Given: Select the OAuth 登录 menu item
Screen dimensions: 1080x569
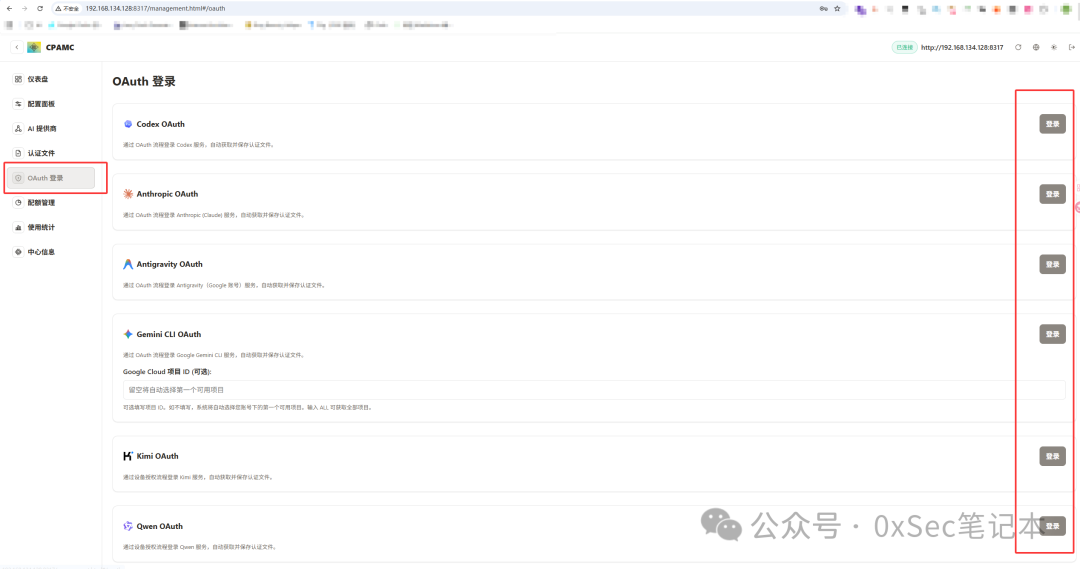Looking at the screenshot, I should click(x=52, y=178).
